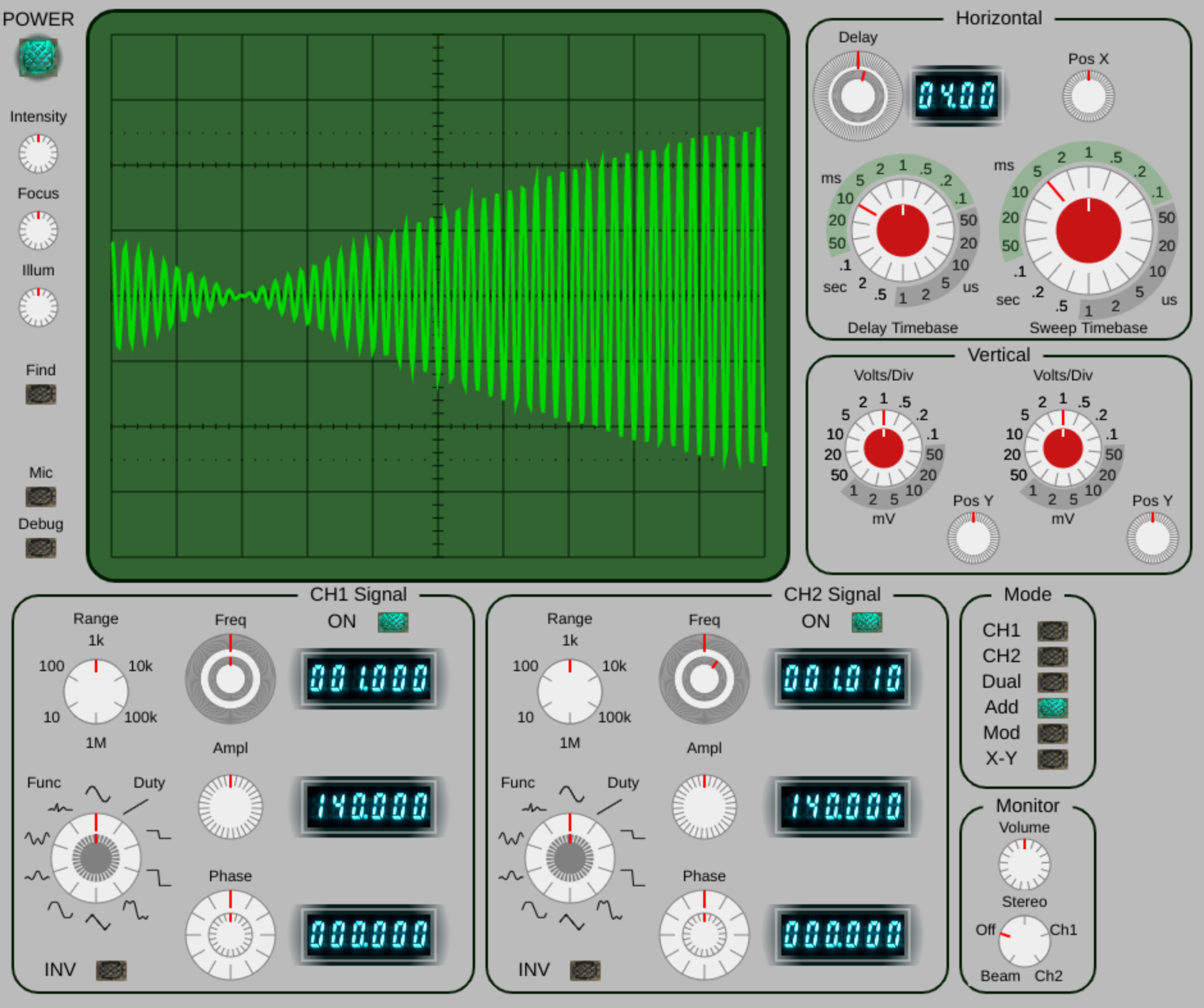Select X-Y mode button

point(1053,759)
